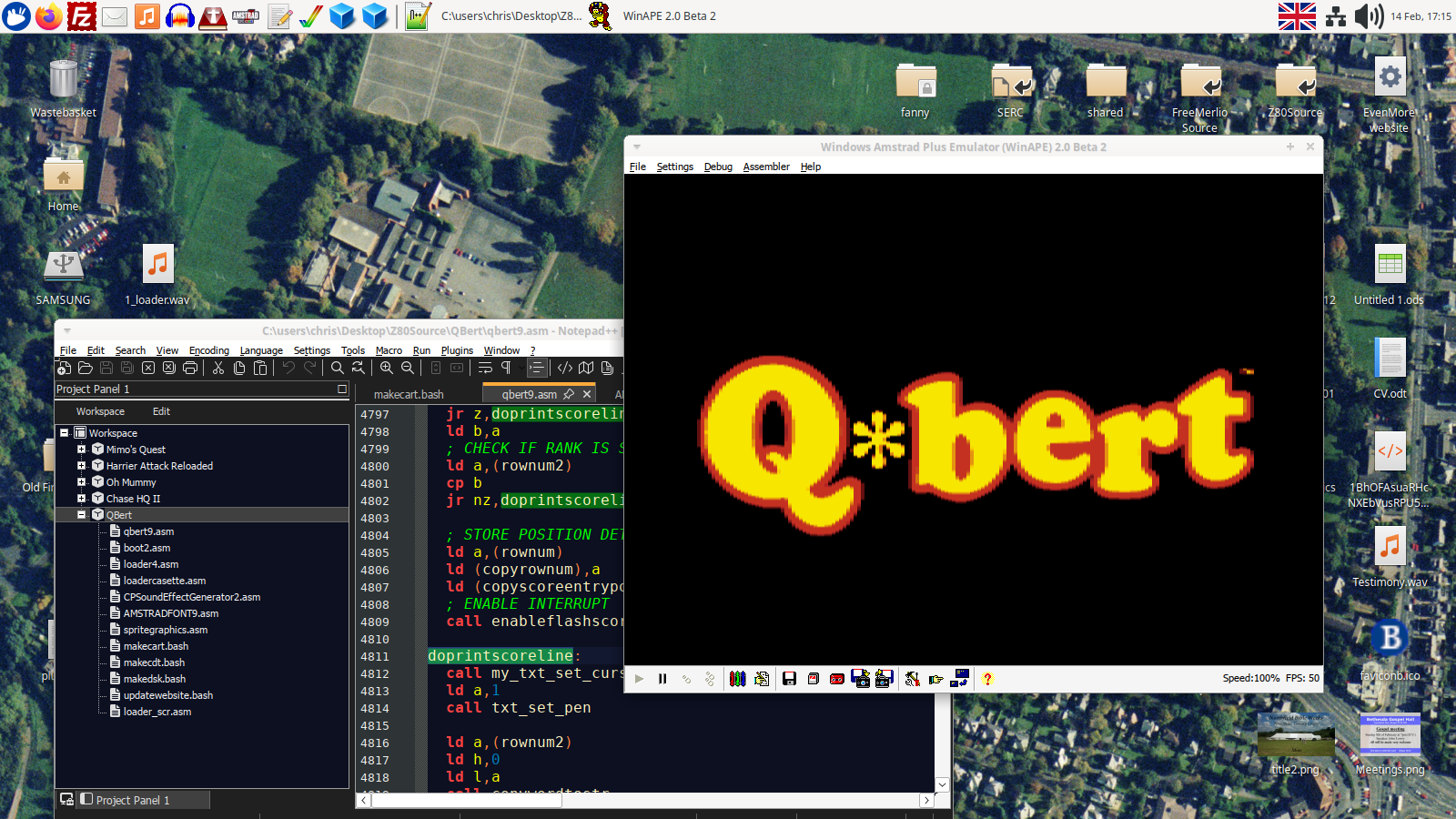Click the Open file icon in Notepad++ toolbar
Viewport: 1456px width, 819px height.
86,368
